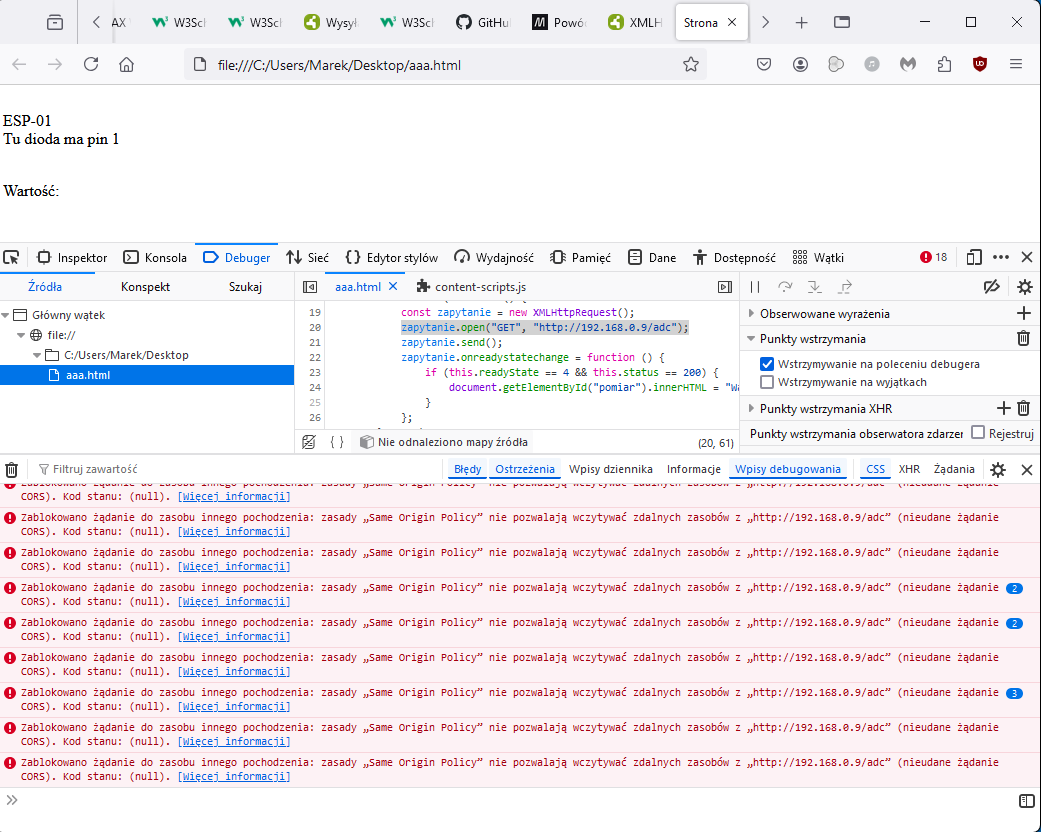Screen dimensions: 1041x832
Task: Toggle Informacje console filter
Action: click(694, 469)
